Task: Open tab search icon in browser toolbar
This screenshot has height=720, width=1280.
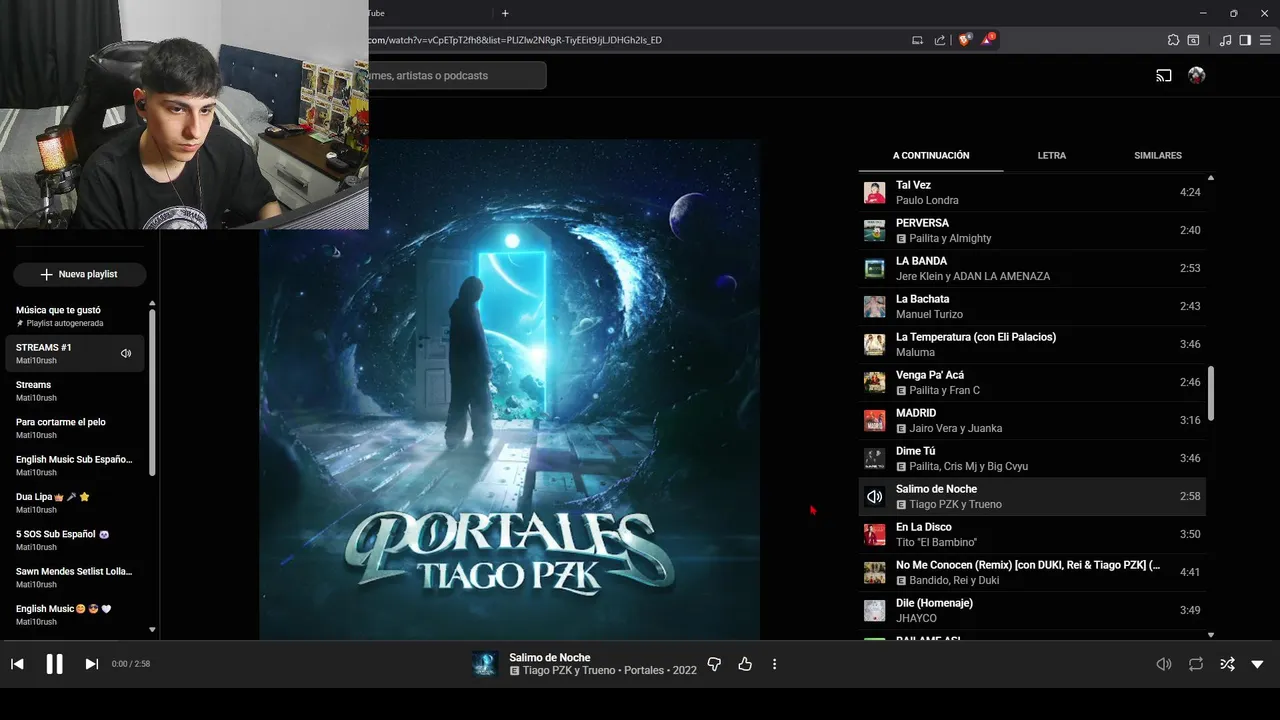Action: (x=1193, y=40)
